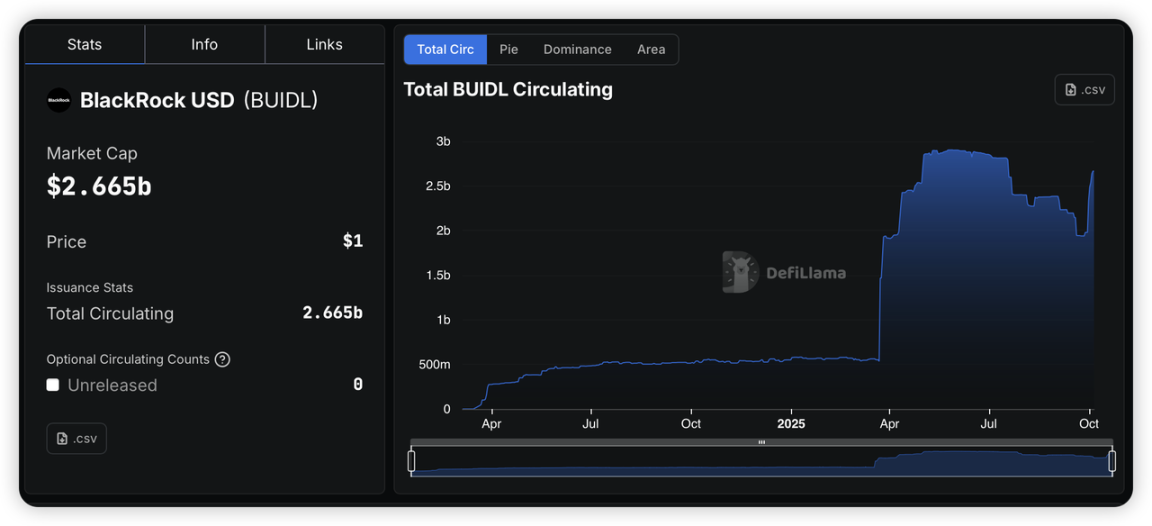The width and height of the screenshot is (1152, 526).
Task: Enable the Unreleased checkbox
Action: coord(53,385)
